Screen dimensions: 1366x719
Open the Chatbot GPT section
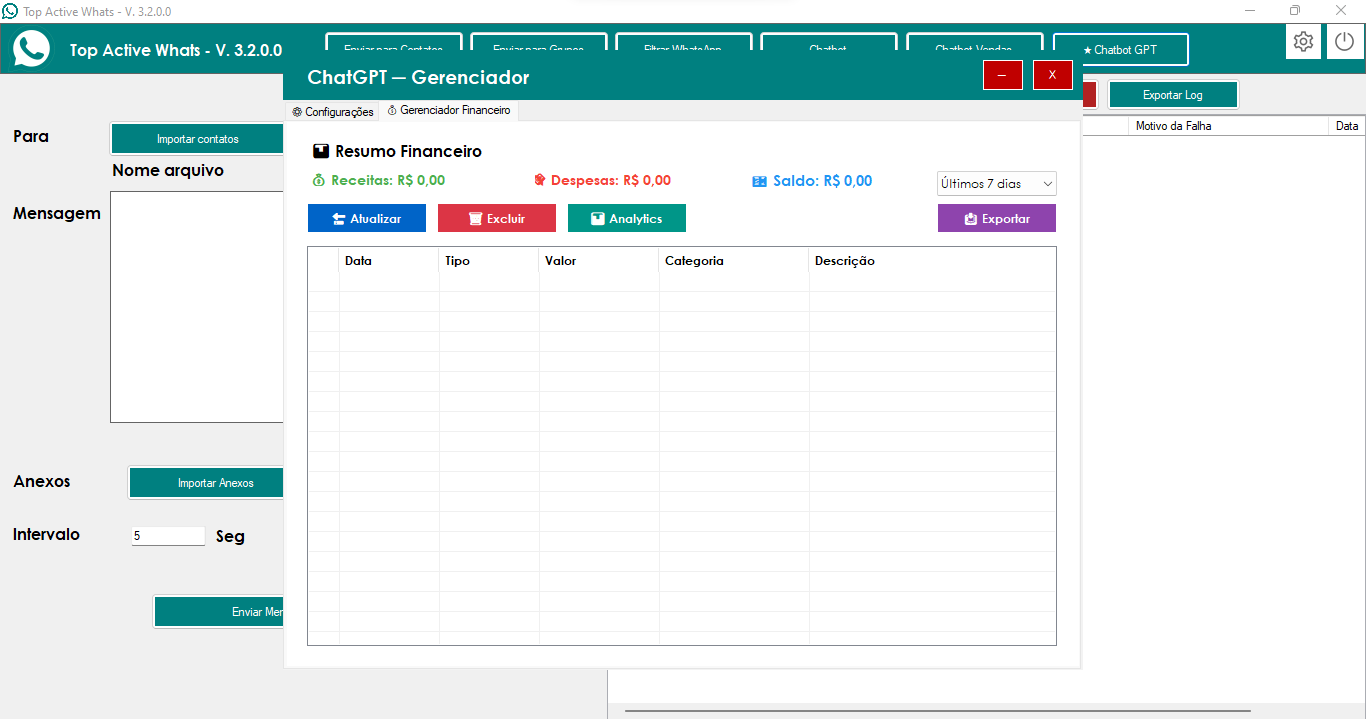coord(1120,50)
